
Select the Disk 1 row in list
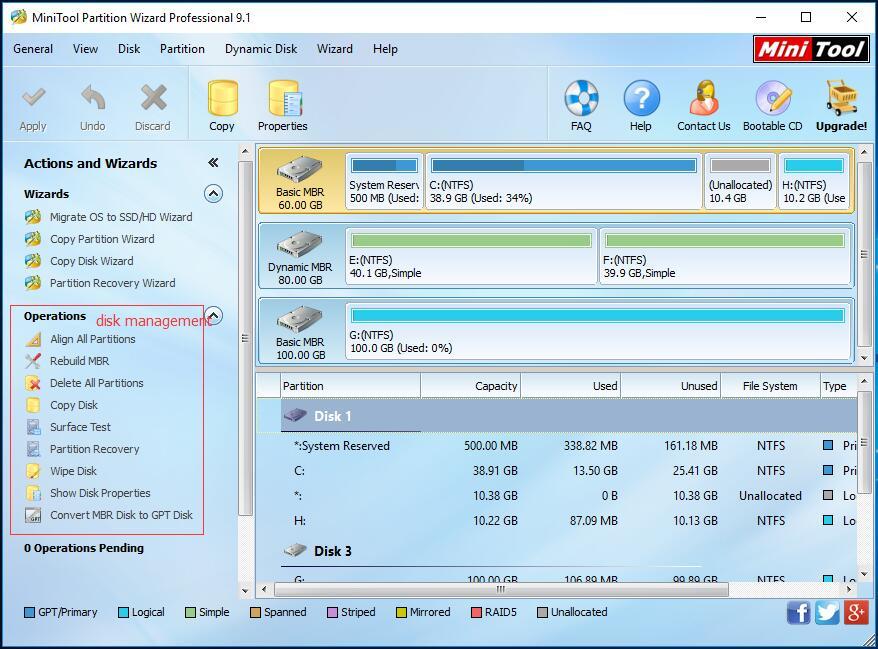[568, 416]
